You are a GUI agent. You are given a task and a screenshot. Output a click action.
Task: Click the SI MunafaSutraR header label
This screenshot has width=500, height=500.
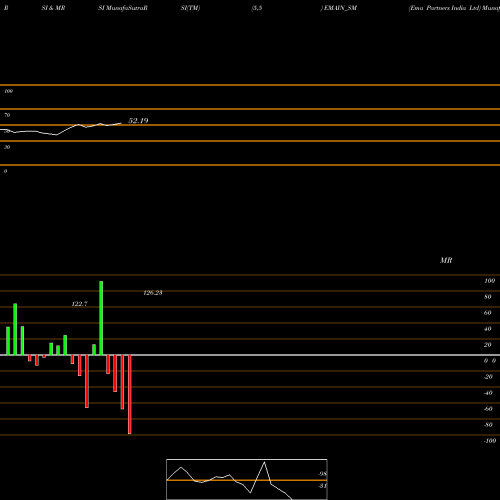[x=123, y=8]
